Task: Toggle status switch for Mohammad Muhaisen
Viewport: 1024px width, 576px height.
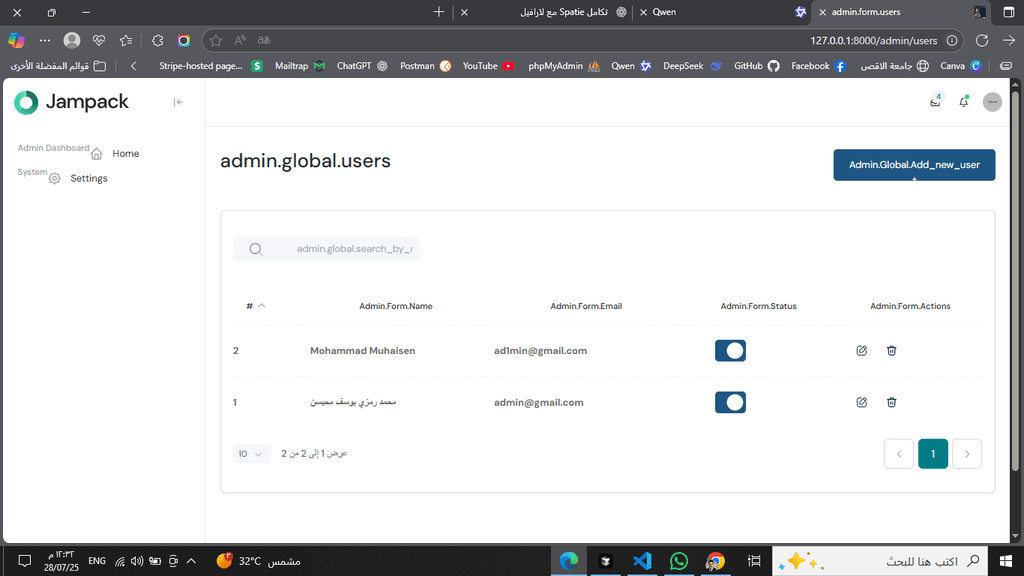Action: tap(730, 351)
